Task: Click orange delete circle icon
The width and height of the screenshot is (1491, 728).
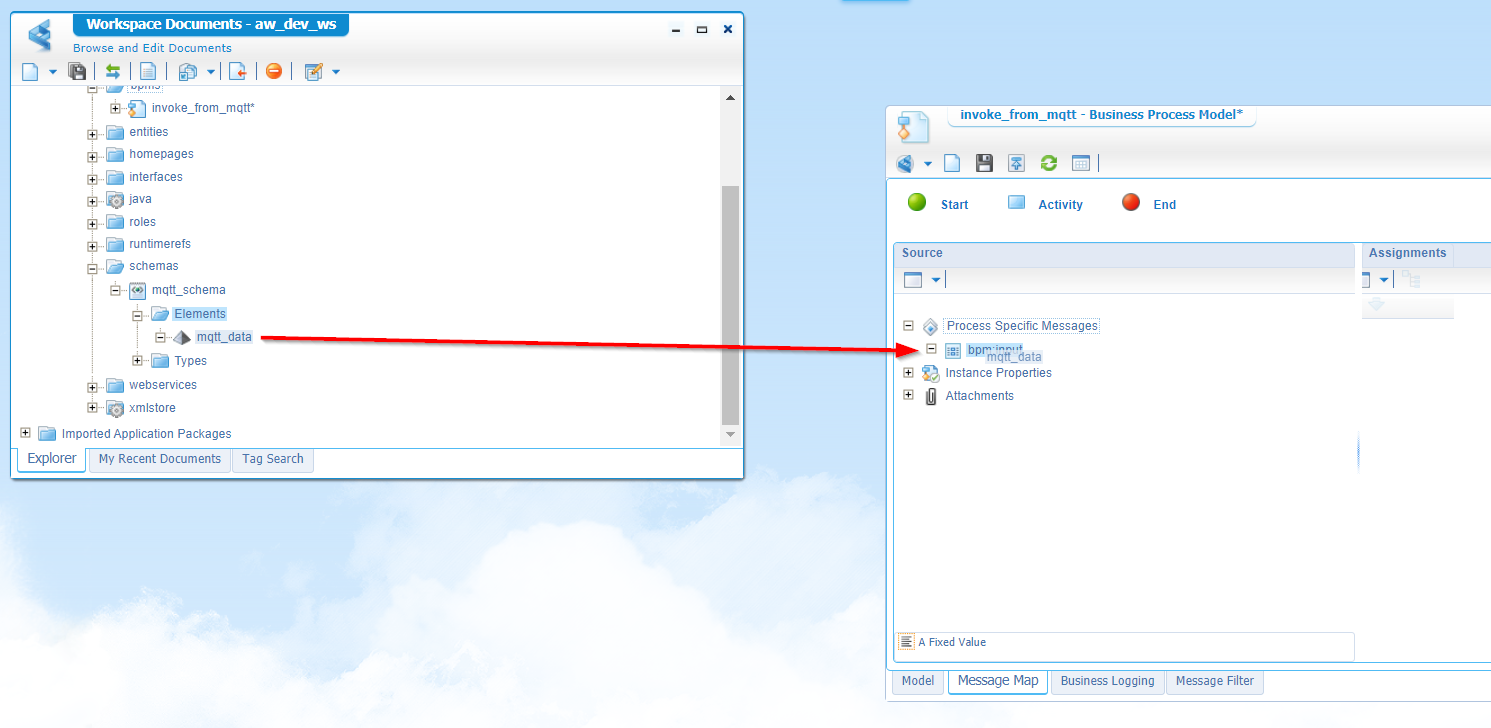Action: (273, 71)
